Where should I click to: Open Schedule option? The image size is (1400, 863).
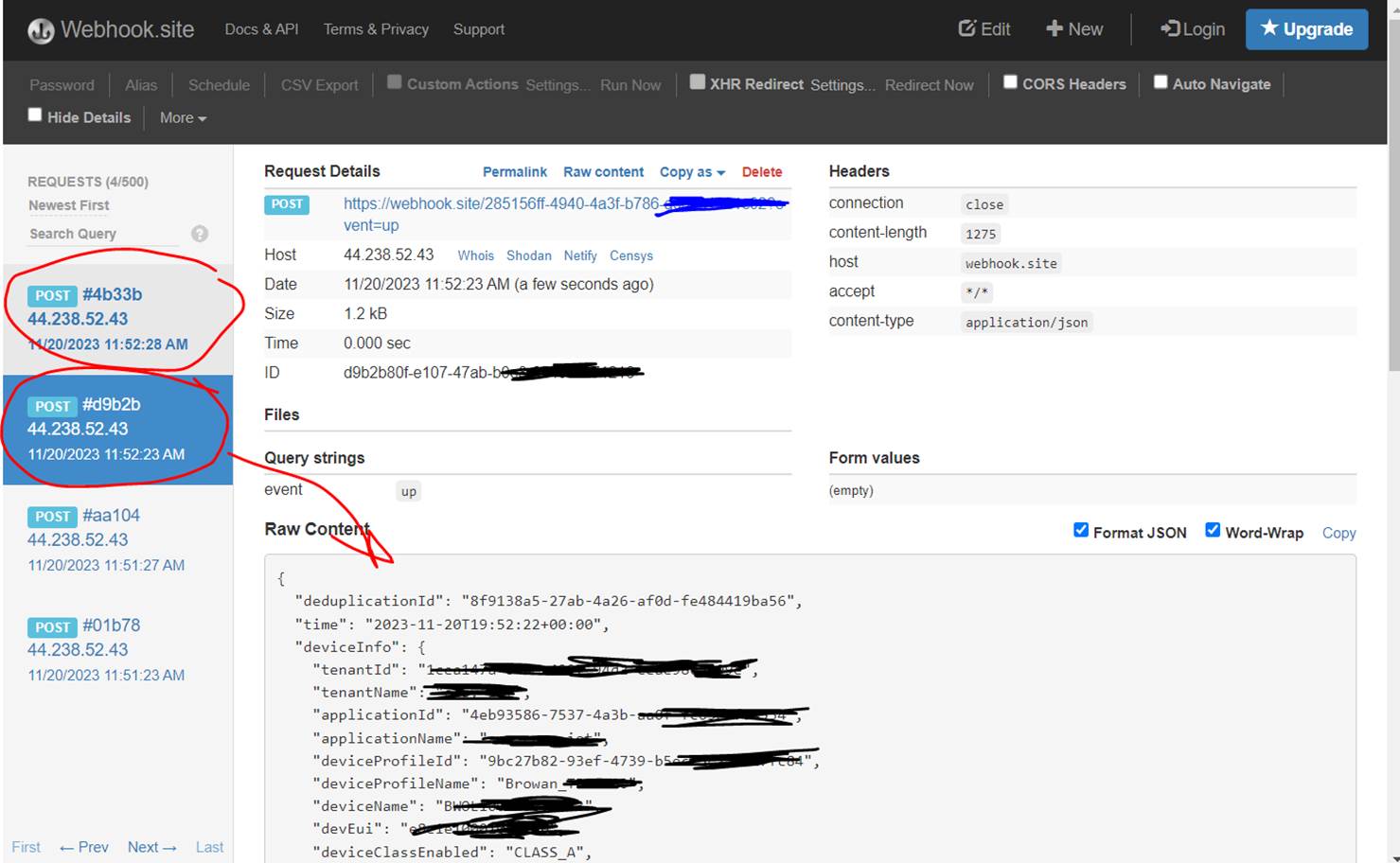coord(219,85)
